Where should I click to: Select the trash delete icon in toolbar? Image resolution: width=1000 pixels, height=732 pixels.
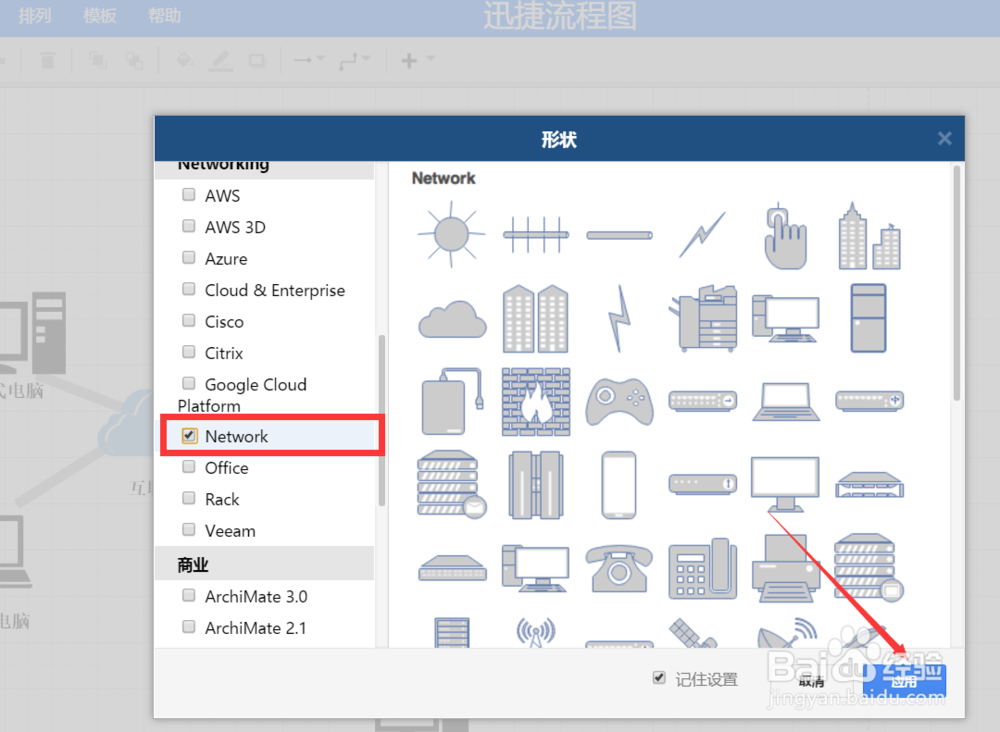point(48,60)
